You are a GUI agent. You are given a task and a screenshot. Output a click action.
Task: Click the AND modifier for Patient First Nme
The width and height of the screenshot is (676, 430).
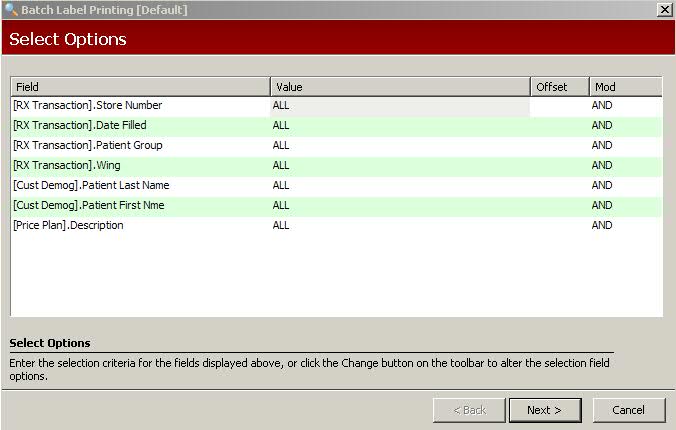[602, 205]
